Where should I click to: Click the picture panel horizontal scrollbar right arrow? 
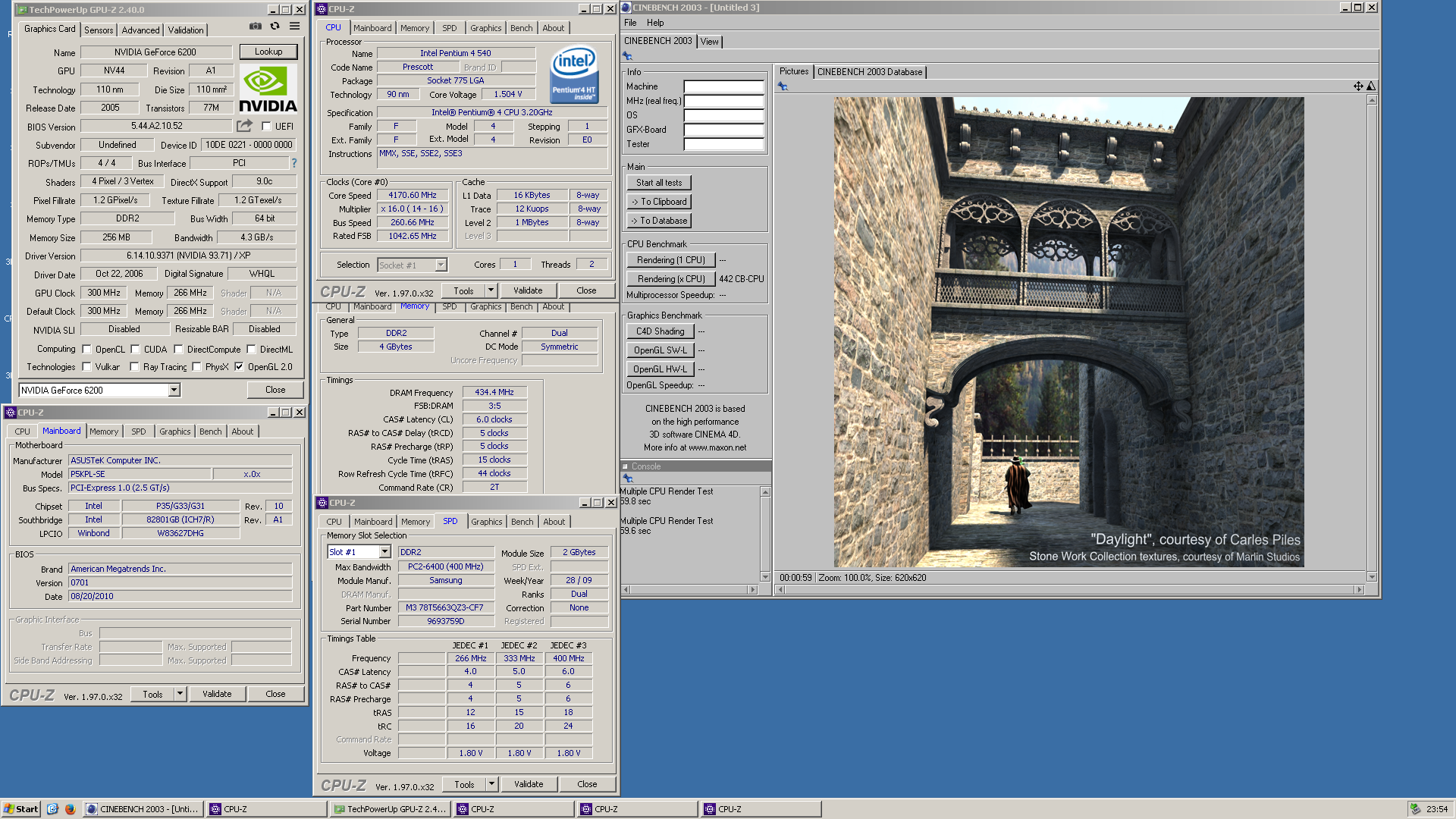(1359, 589)
